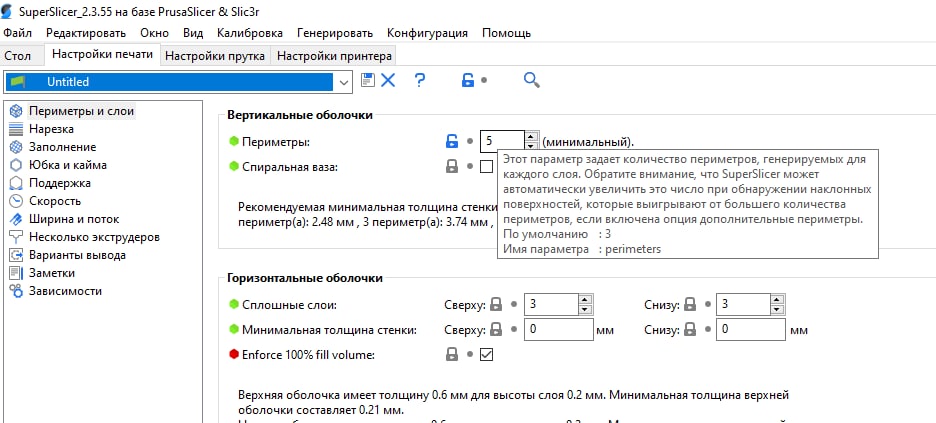Increase Сплошные слои Снизу with up arrow
Screen dimensions: 936x423
[x=776, y=300]
